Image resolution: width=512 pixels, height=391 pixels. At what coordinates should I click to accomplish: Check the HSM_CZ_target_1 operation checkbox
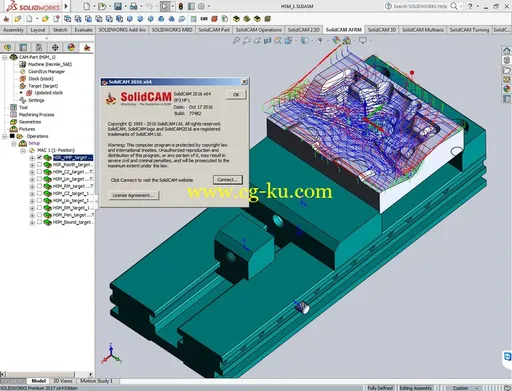point(39,193)
